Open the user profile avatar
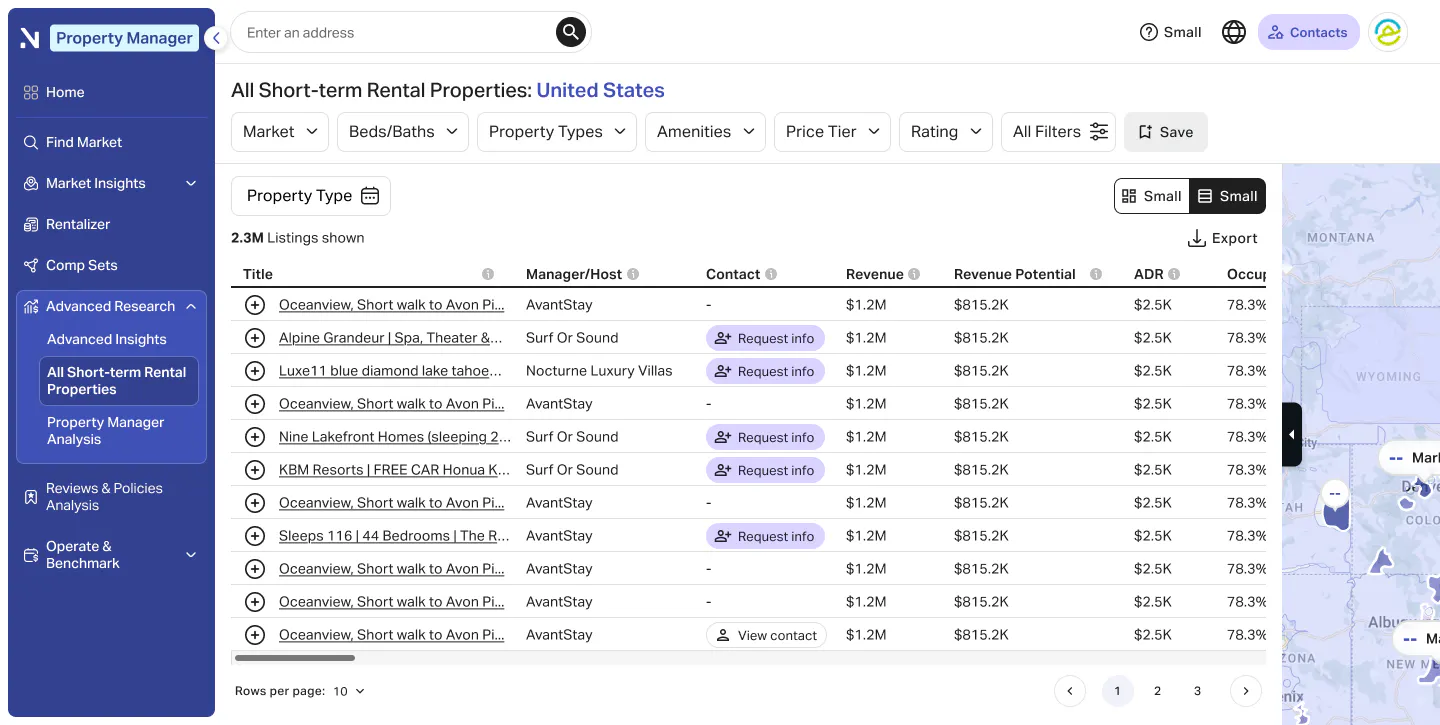This screenshot has height=725, width=1440. [x=1388, y=32]
